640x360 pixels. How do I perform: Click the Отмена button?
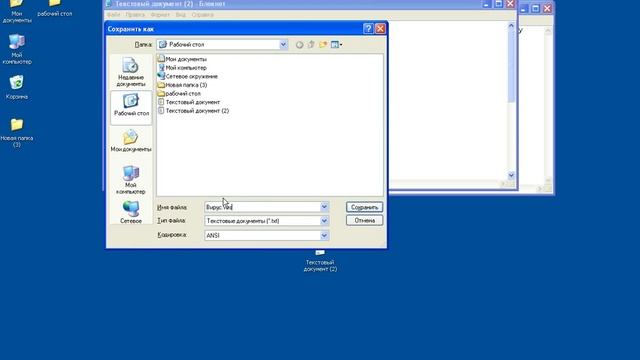point(364,220)
